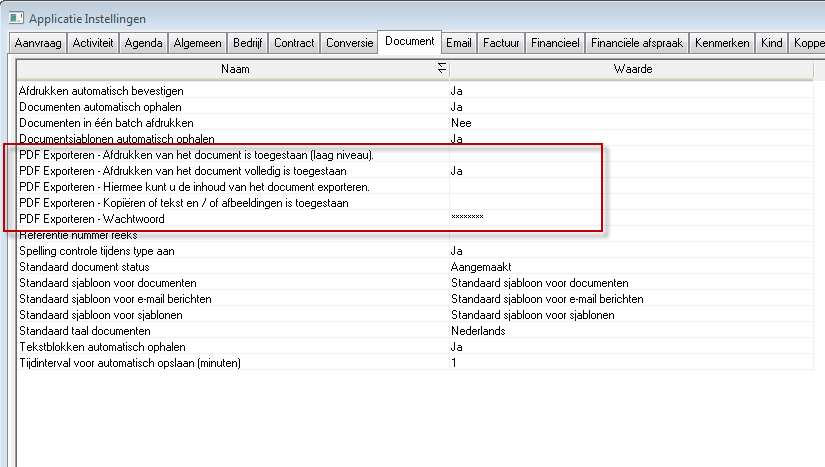Select the Algemeen tab
The height and width of the screenshot is (467, 825).
(197, 43)
